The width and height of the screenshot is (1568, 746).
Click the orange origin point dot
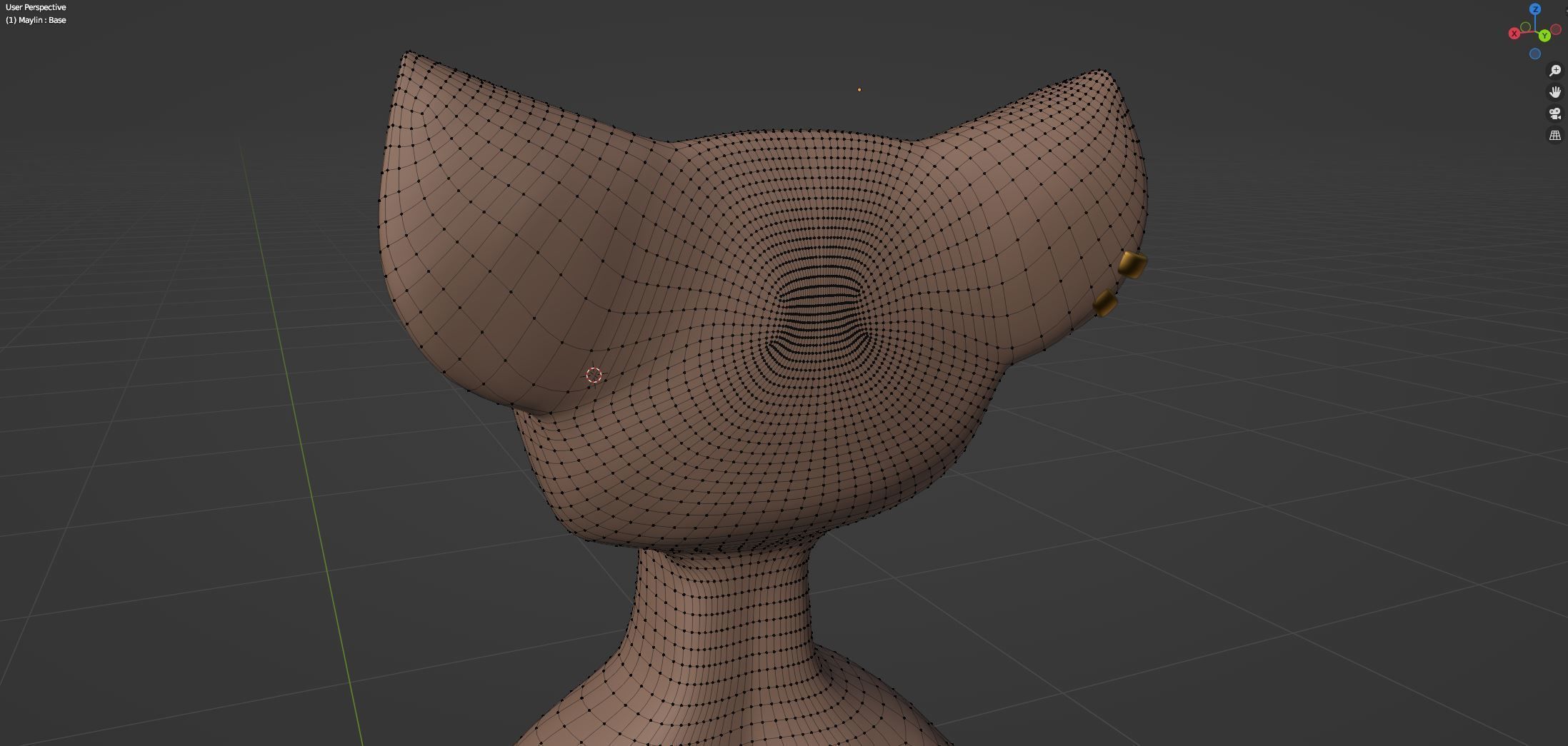click(x=859, y=90)
